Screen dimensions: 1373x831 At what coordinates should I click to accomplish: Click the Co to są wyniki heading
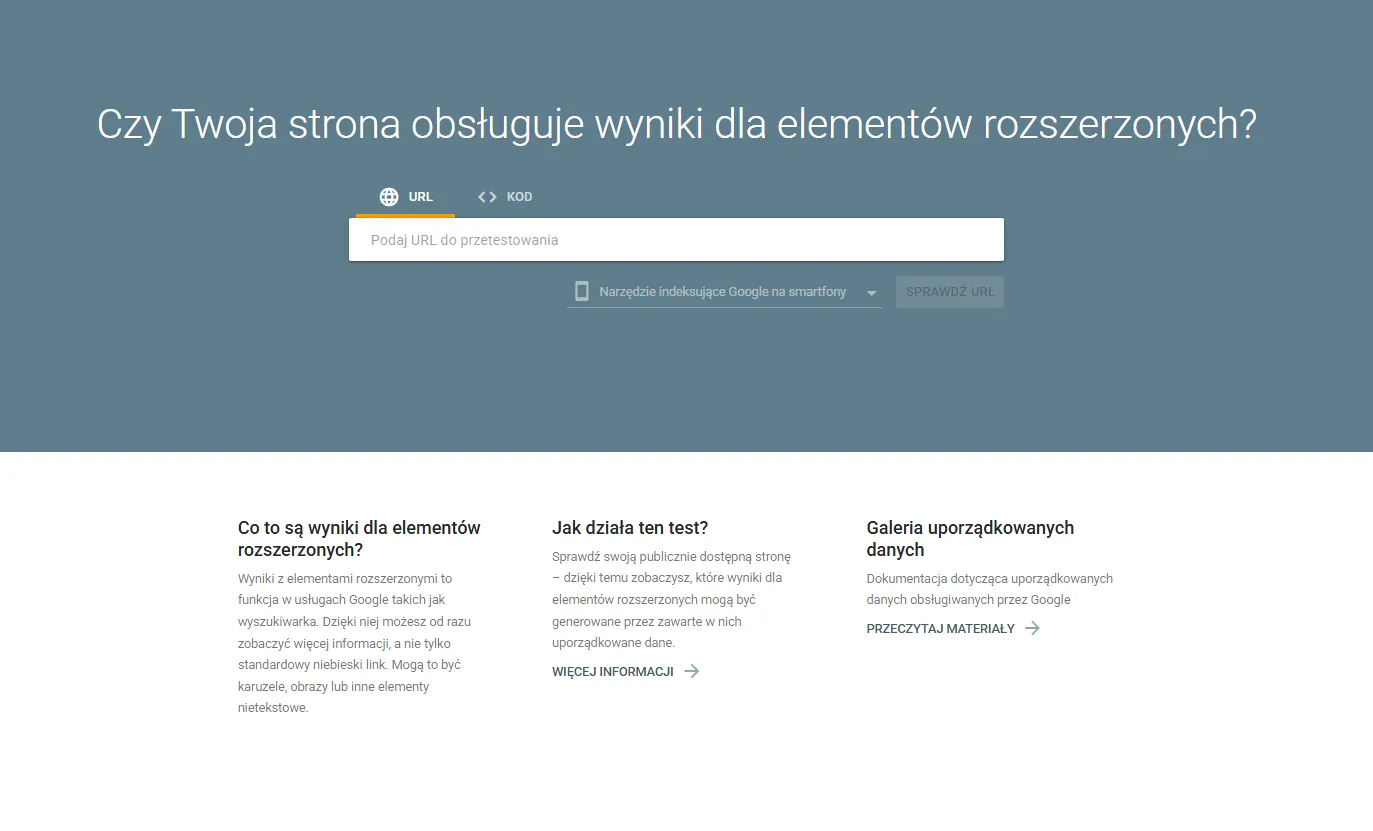tap(358, 538)
